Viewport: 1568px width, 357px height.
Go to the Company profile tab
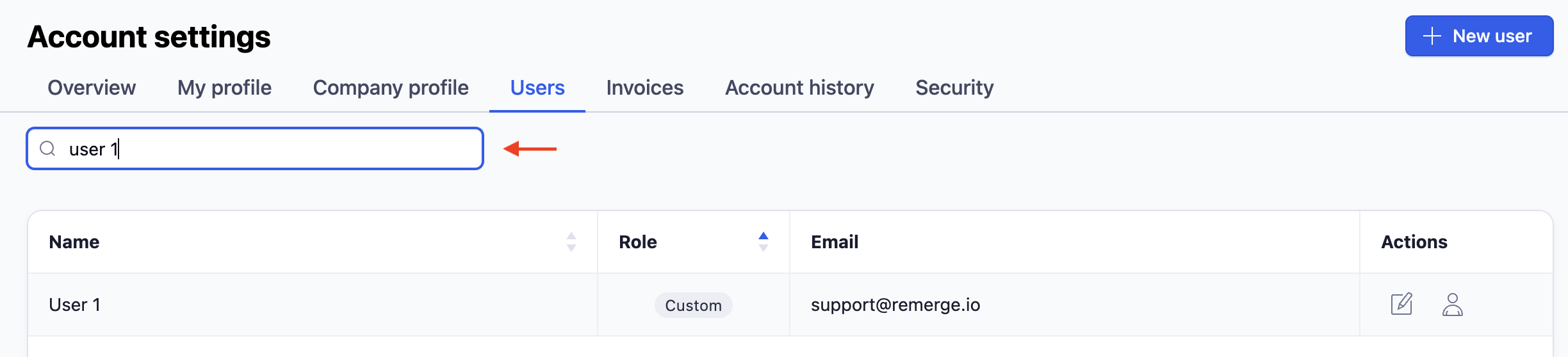[391, 88]
